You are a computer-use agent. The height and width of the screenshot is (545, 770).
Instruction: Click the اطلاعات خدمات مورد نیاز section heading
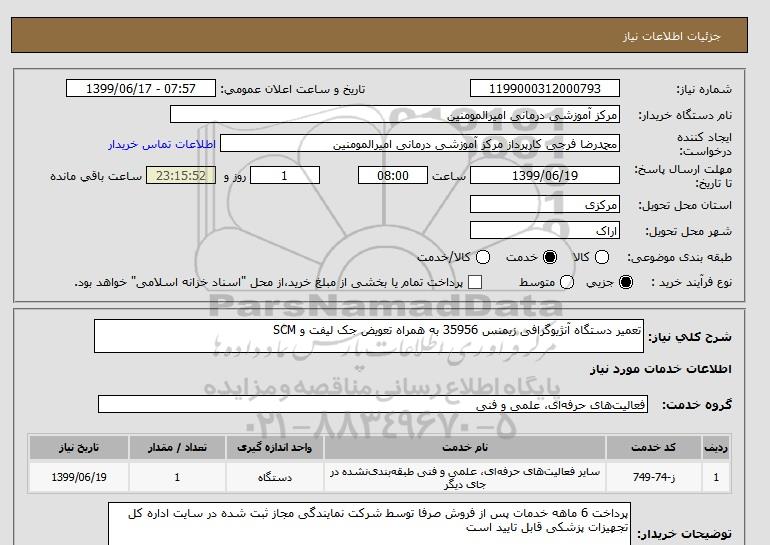pyautogui.click(x=660, y=369)
